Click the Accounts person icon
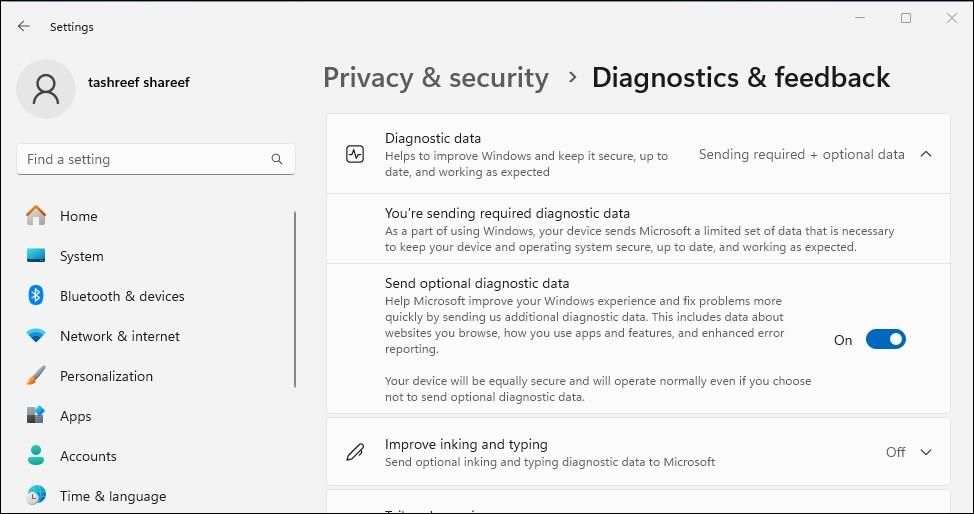The height and width of the screenshot is (514, 974). 36,456
